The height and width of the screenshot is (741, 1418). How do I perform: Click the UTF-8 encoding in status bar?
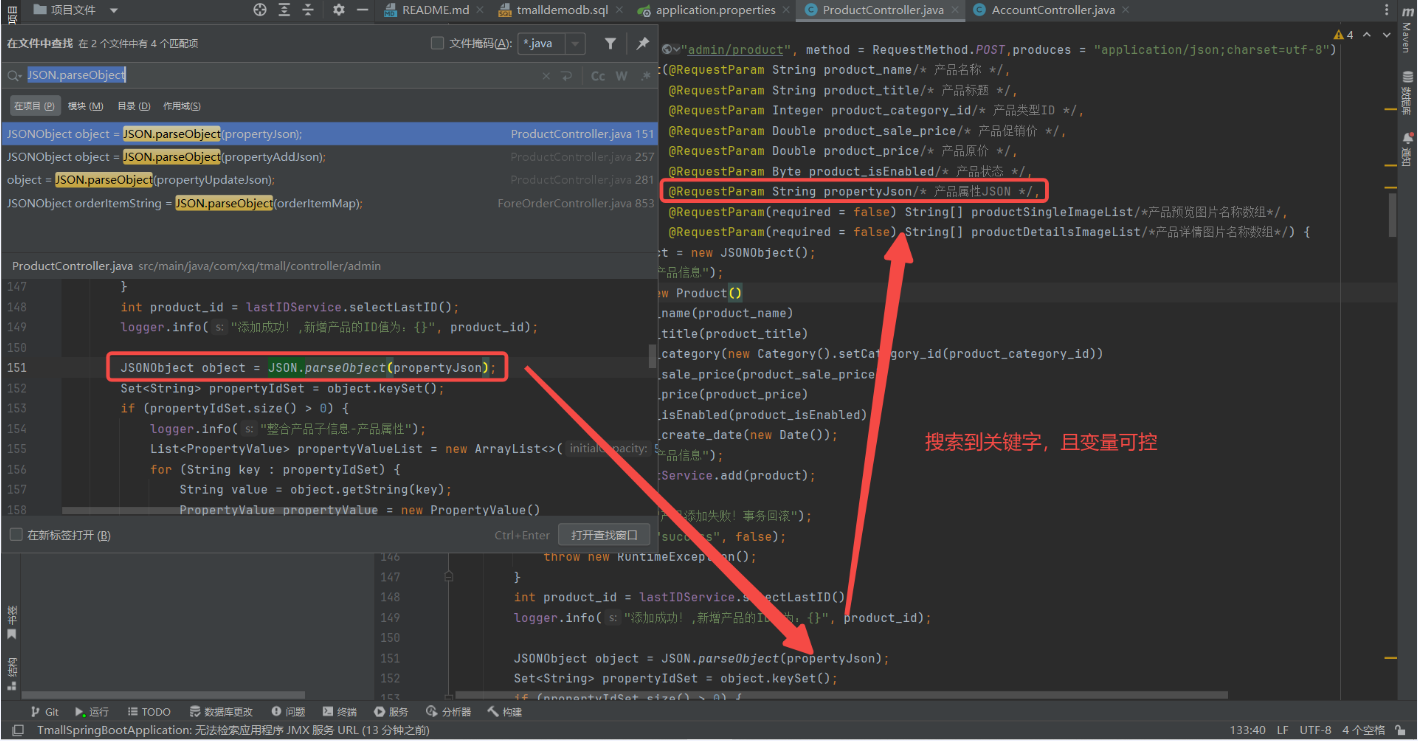[x=1315, y=731]
